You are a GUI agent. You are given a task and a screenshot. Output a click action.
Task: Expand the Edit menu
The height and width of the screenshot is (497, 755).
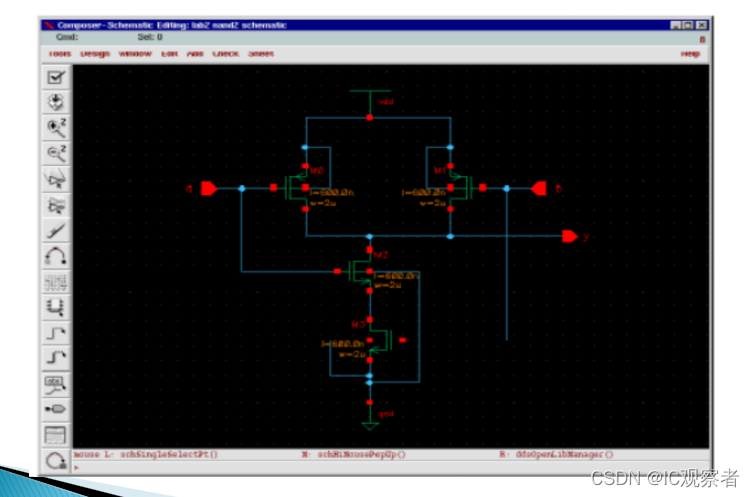pos(170,53)
